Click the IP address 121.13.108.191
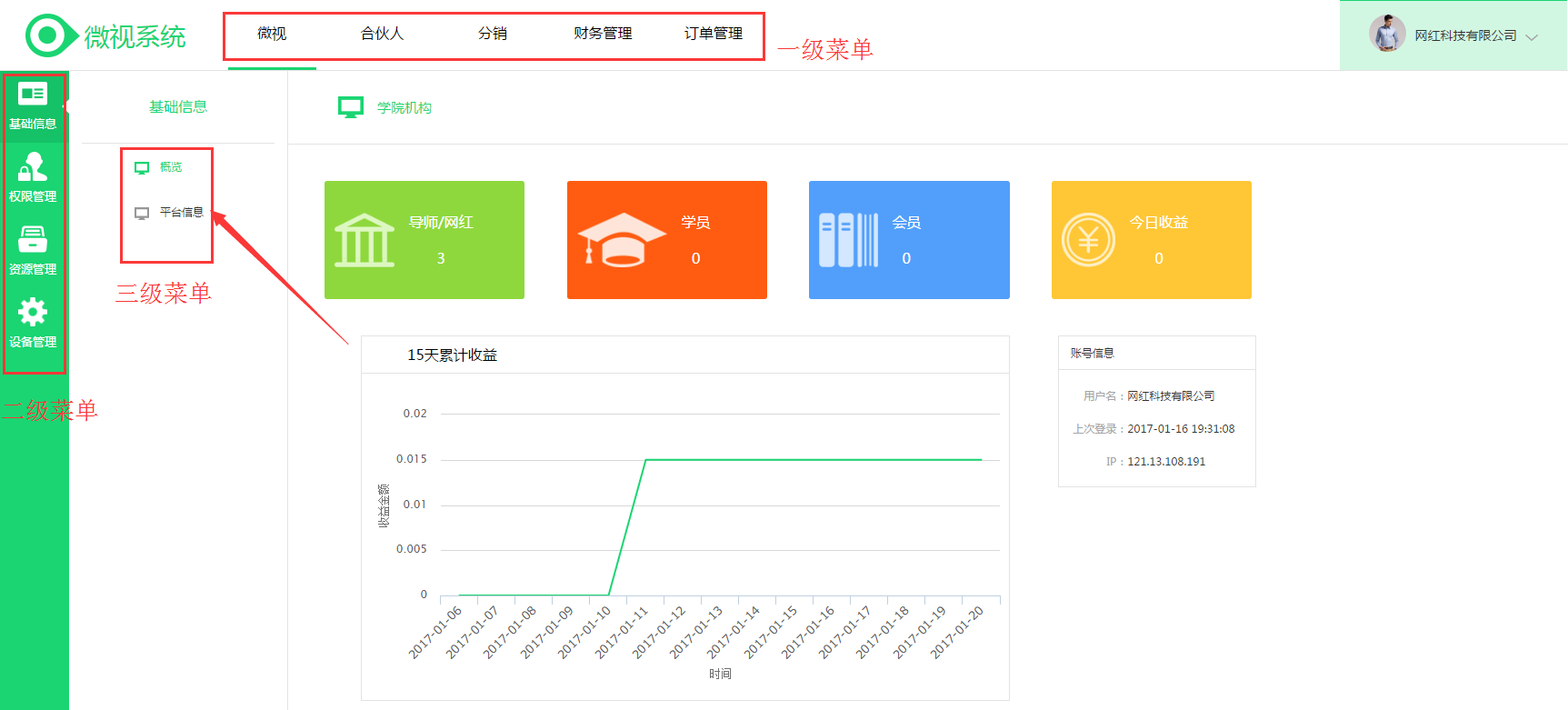 tap(1166, 462)
